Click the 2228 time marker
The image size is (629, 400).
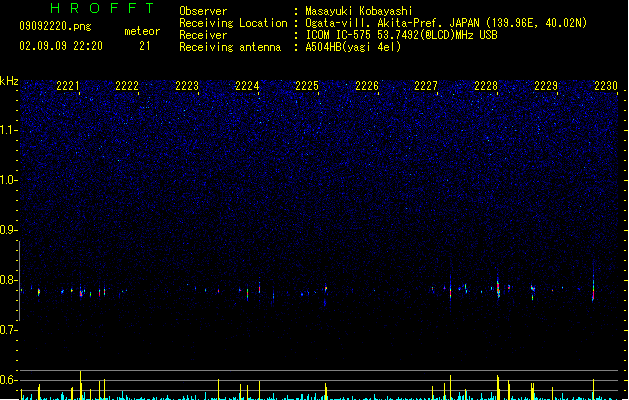click(x=486, y=86)
